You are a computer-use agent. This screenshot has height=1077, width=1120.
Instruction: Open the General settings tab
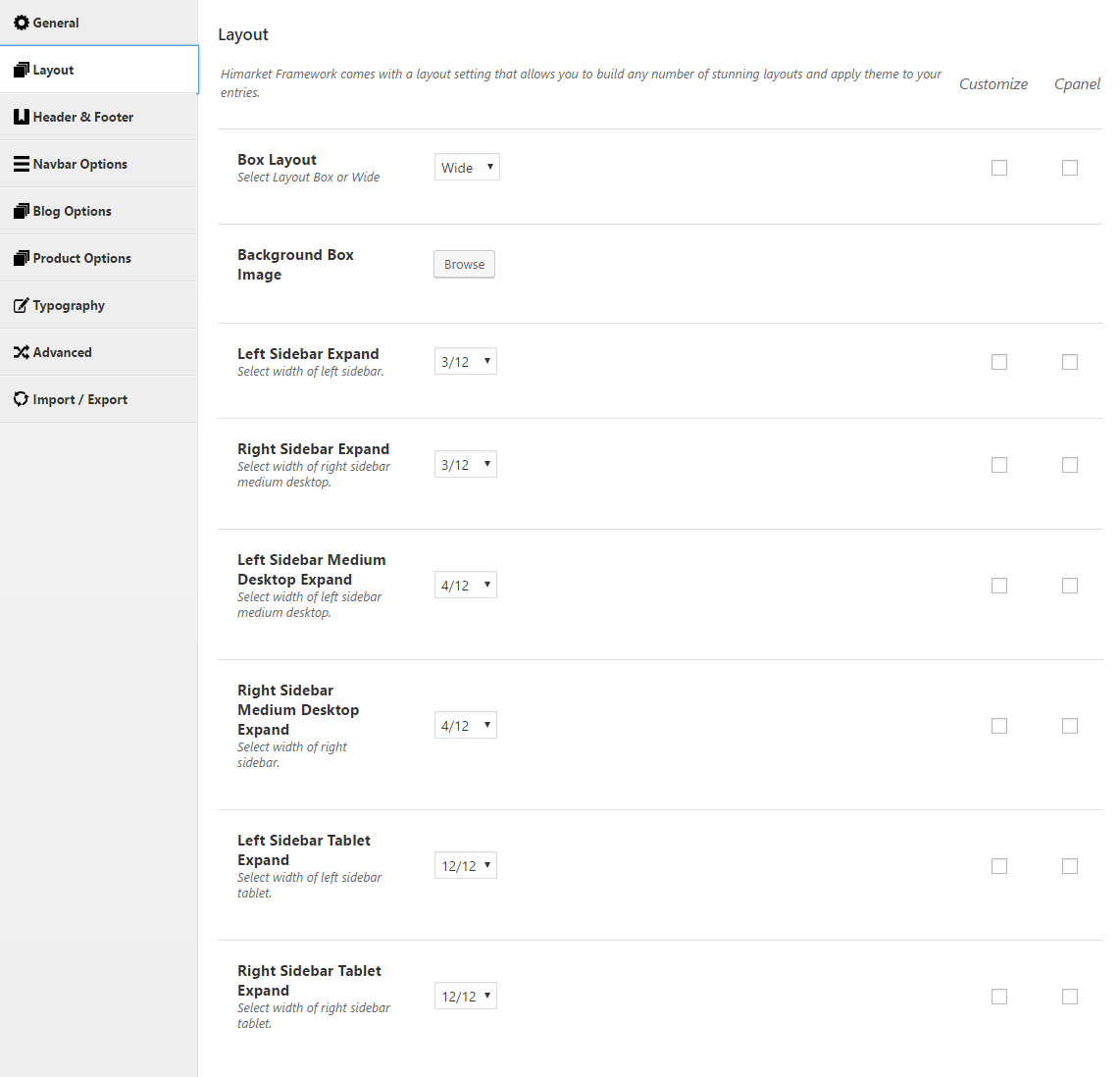coord(99,23)
